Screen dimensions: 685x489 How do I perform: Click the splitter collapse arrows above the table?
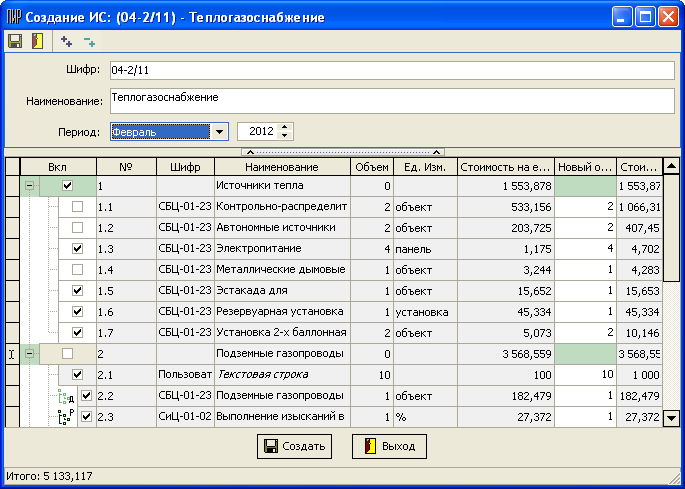point(341,151)
